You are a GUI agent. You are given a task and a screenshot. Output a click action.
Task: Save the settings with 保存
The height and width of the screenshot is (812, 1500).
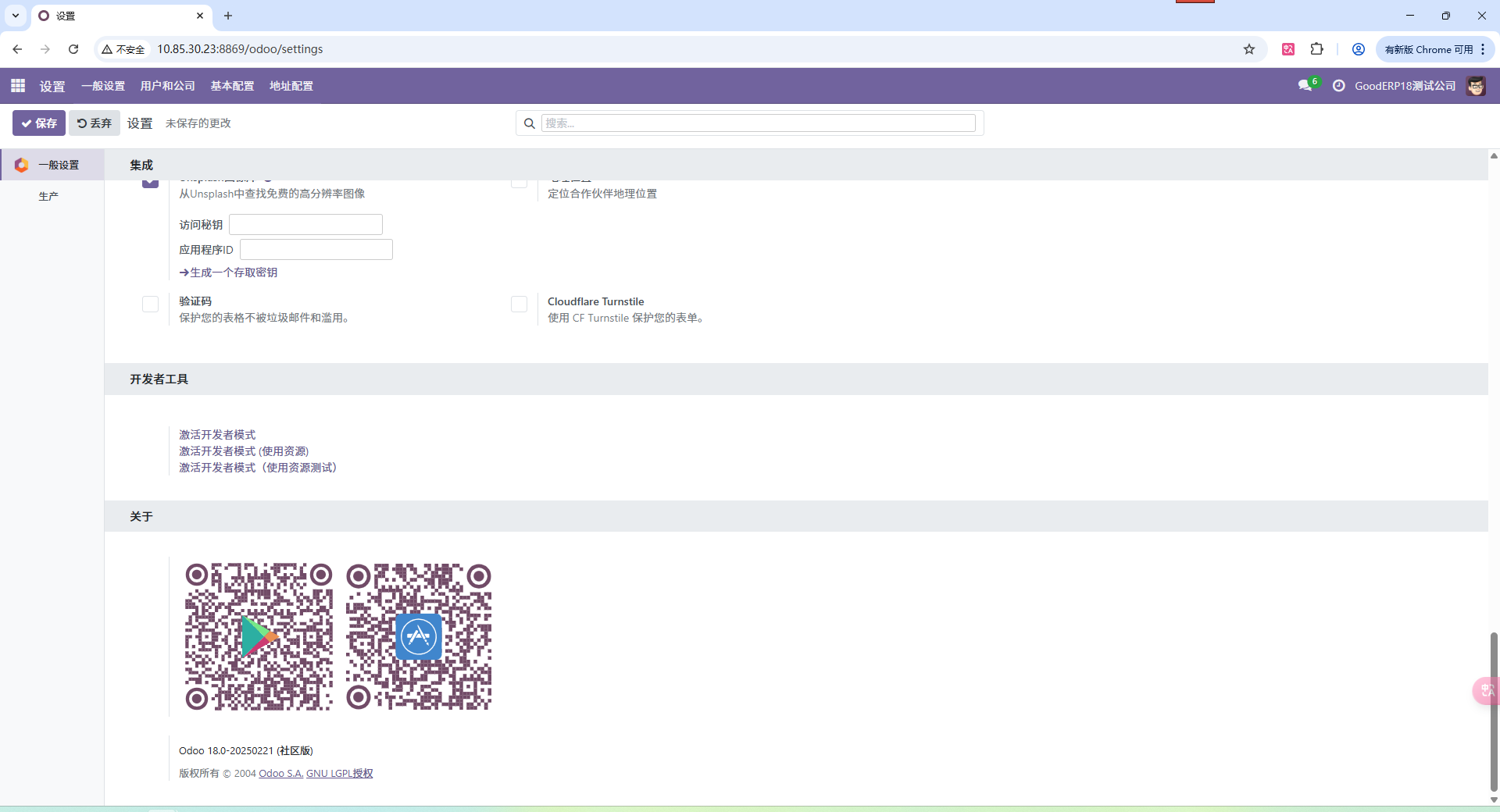click(x=39, y=123)
